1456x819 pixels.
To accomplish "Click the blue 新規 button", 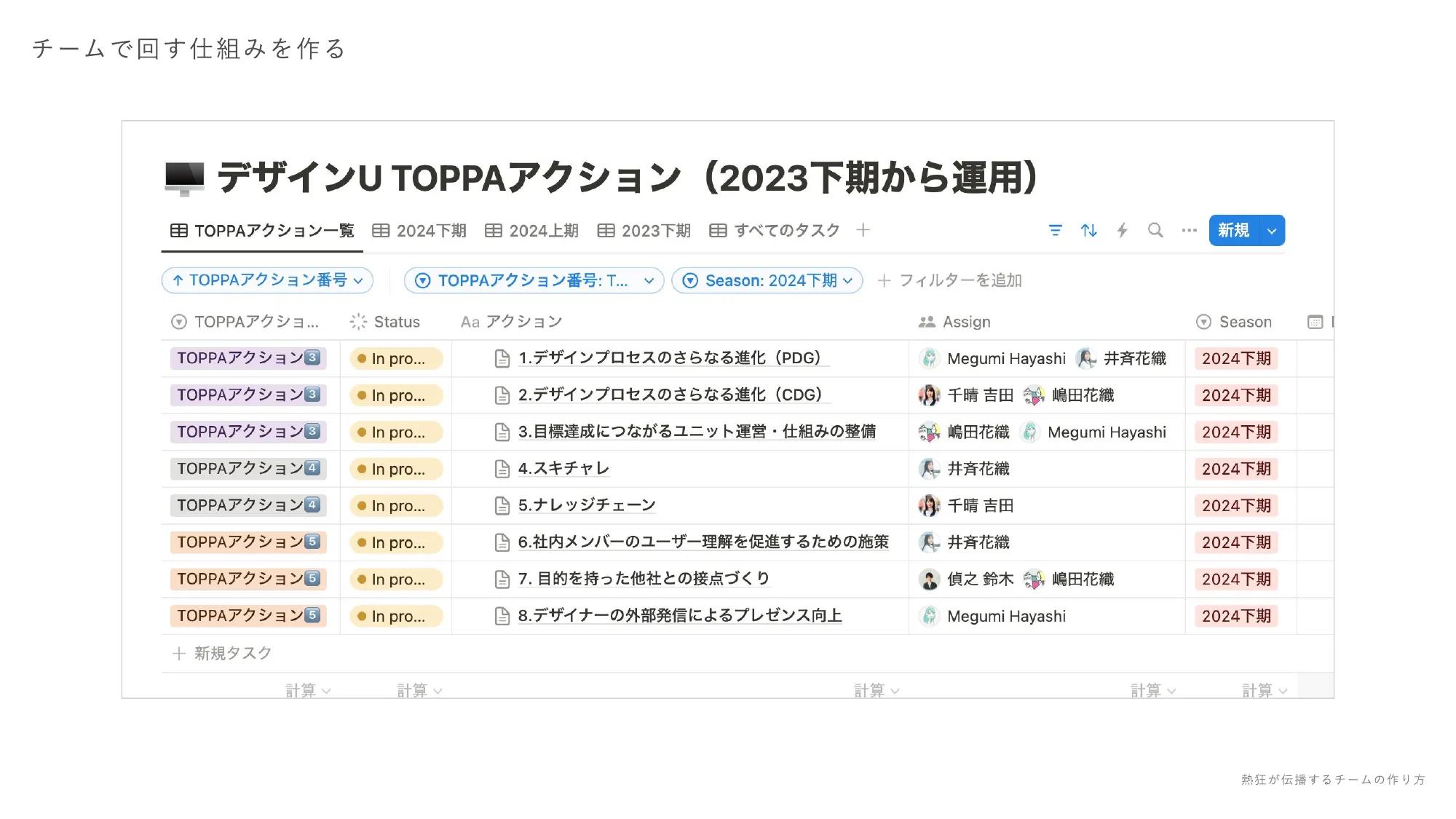I will click(x=1233, y=231).
